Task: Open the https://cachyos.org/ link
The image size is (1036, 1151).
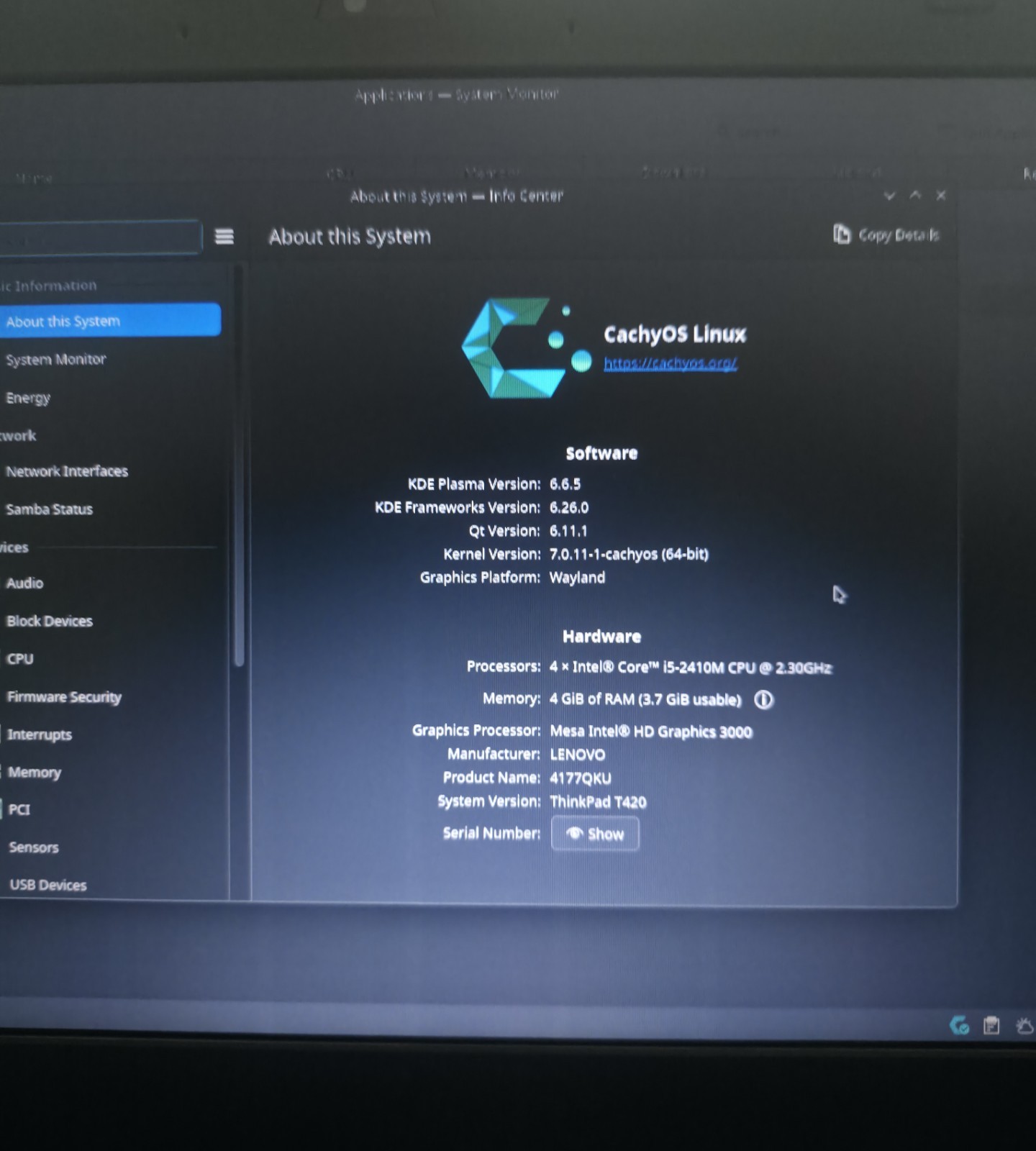Action: coord(670,363)
